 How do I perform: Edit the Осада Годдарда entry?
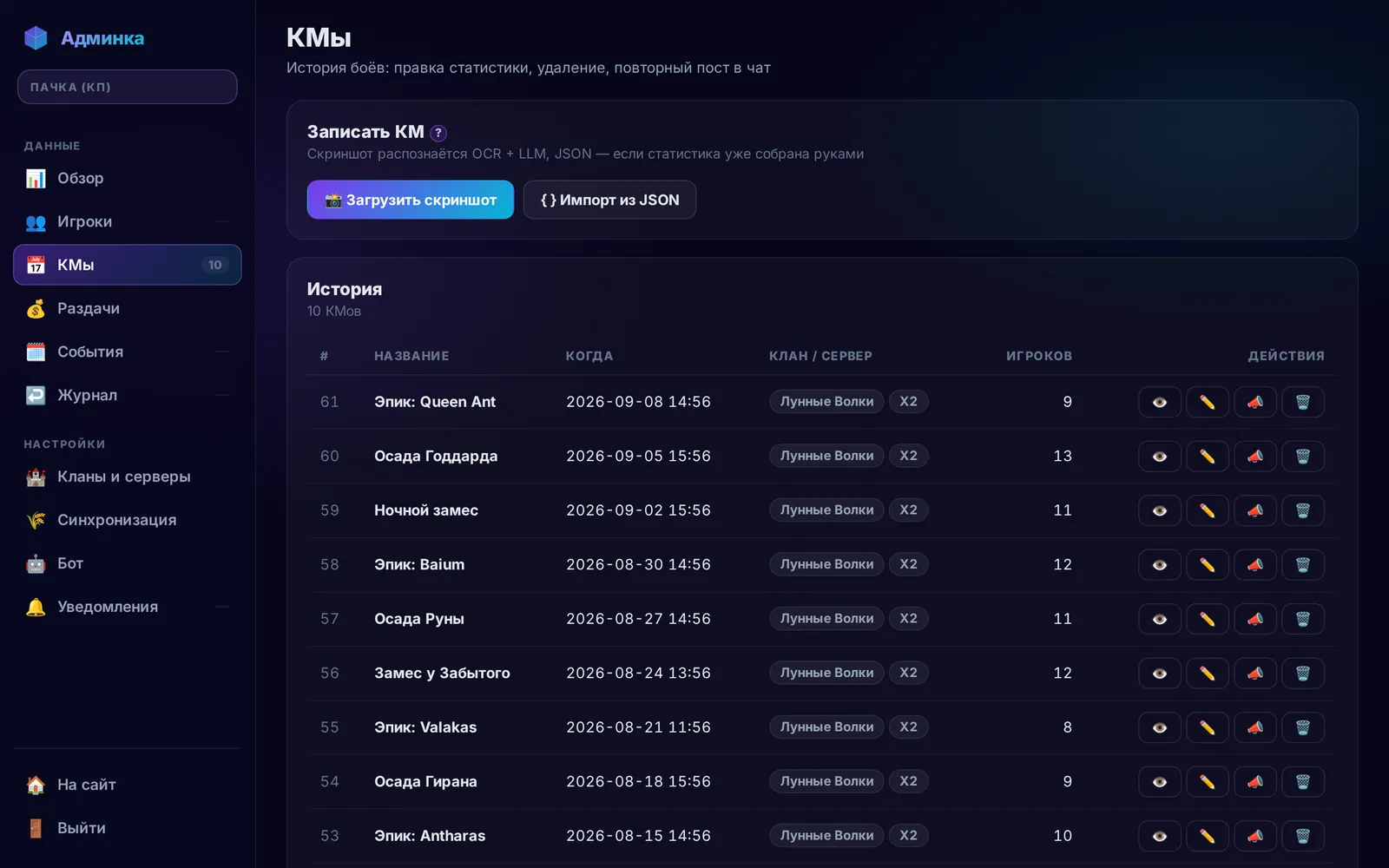click(1207, 457)
